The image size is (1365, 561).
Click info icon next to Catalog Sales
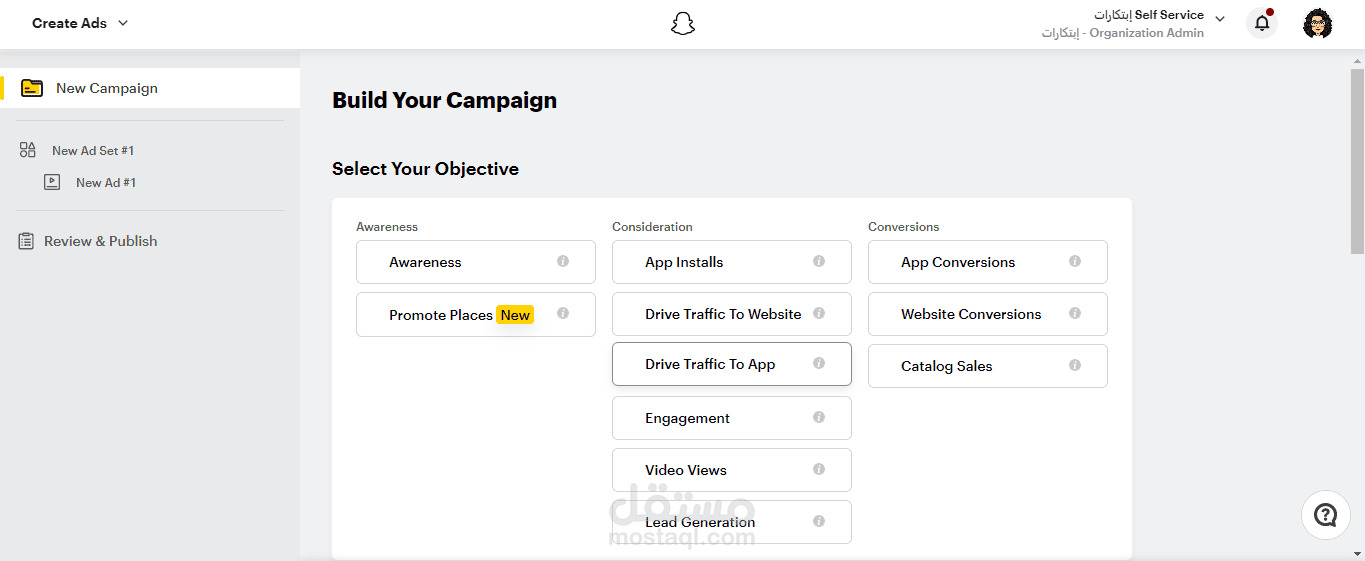[1075, 365]
